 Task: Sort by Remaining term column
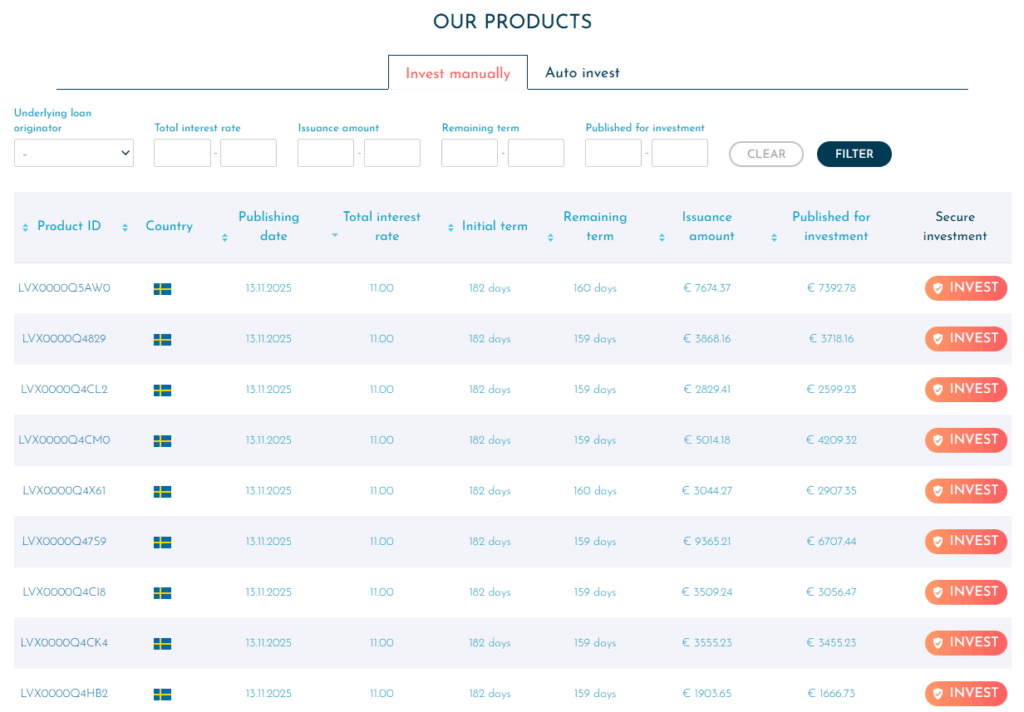pyautogui.click(x=551, y=237)
